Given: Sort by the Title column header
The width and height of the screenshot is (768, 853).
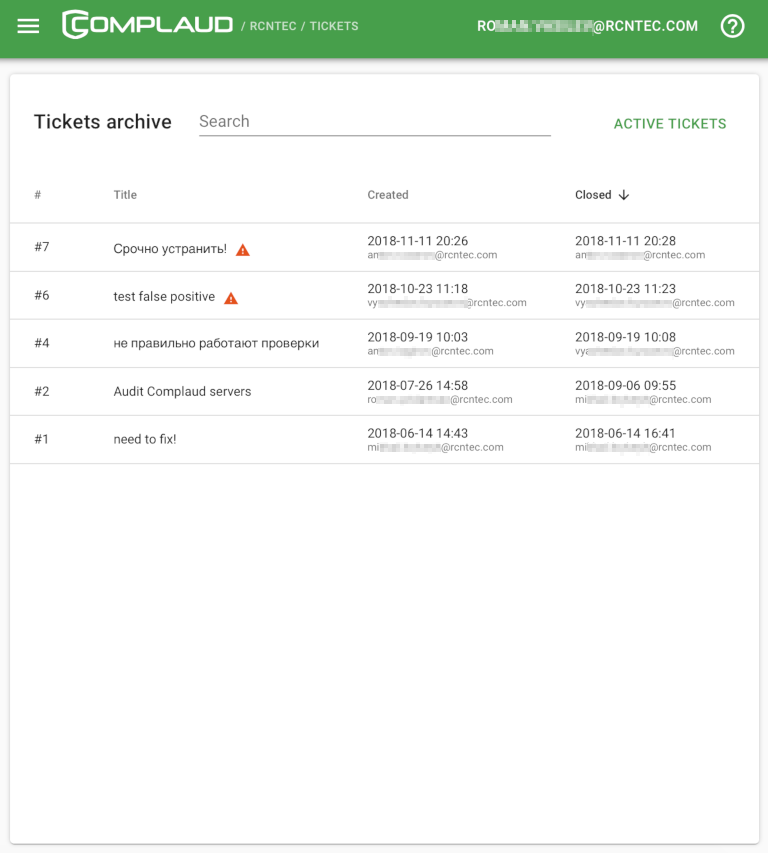Looking at the screenshot, I should pyautogui.click(x=125, y=195).
